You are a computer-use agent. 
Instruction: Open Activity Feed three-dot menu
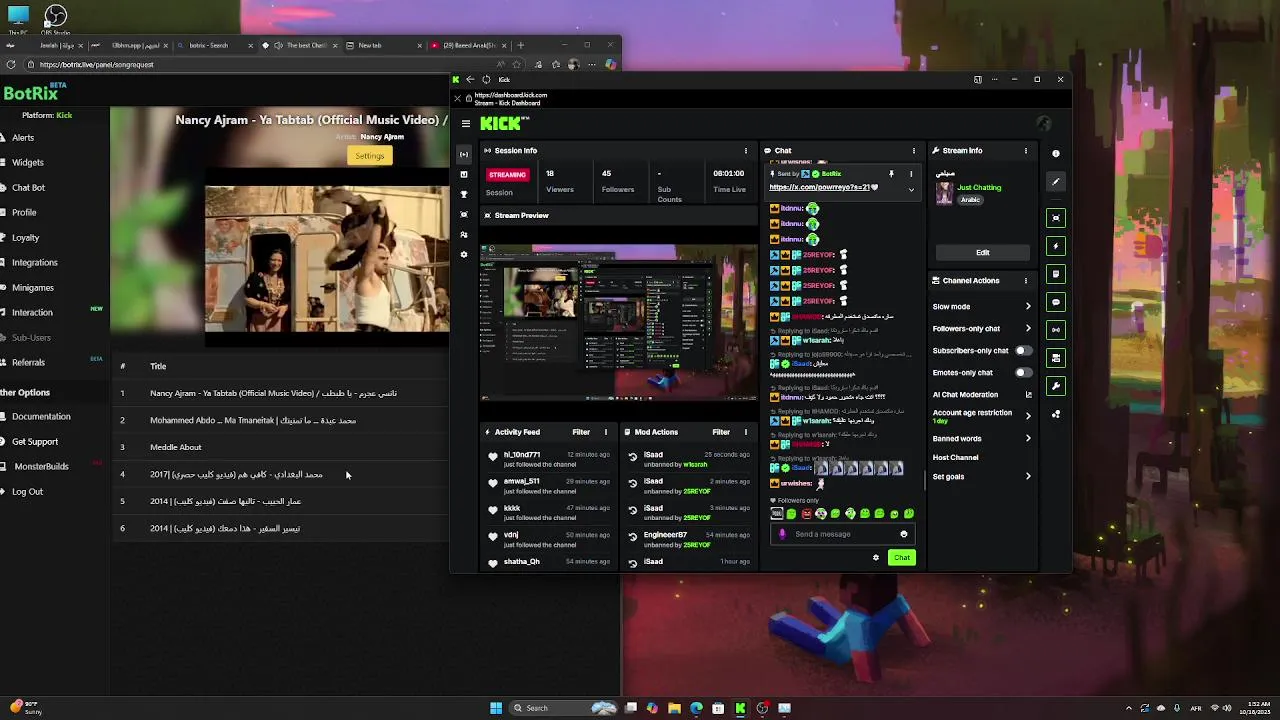605,432
